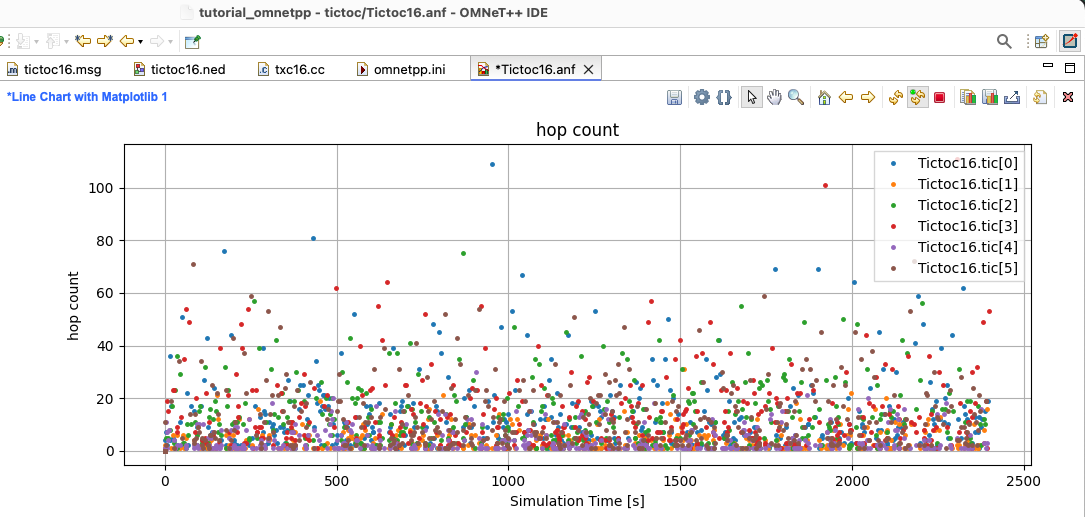
Task: Click 'Line Chart with Matplotlib 1' title
Action: click(87, 97)
